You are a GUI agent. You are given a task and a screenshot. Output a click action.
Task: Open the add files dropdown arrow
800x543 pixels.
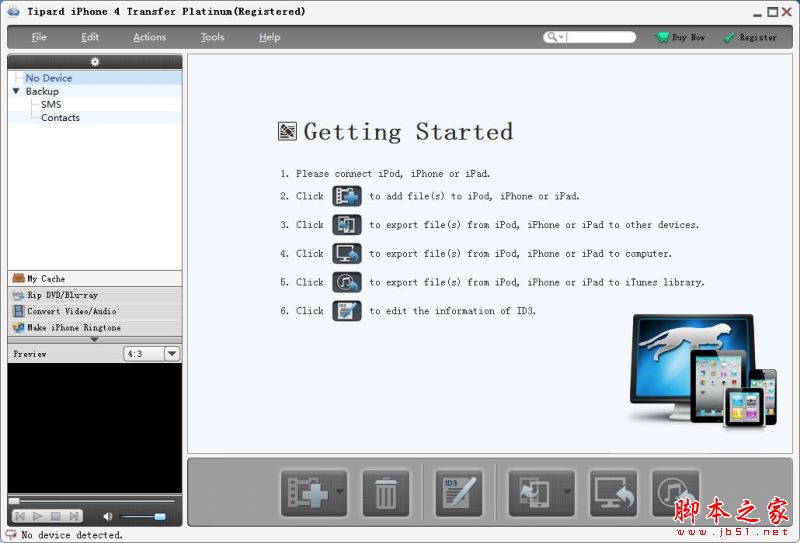coord(340,492)
